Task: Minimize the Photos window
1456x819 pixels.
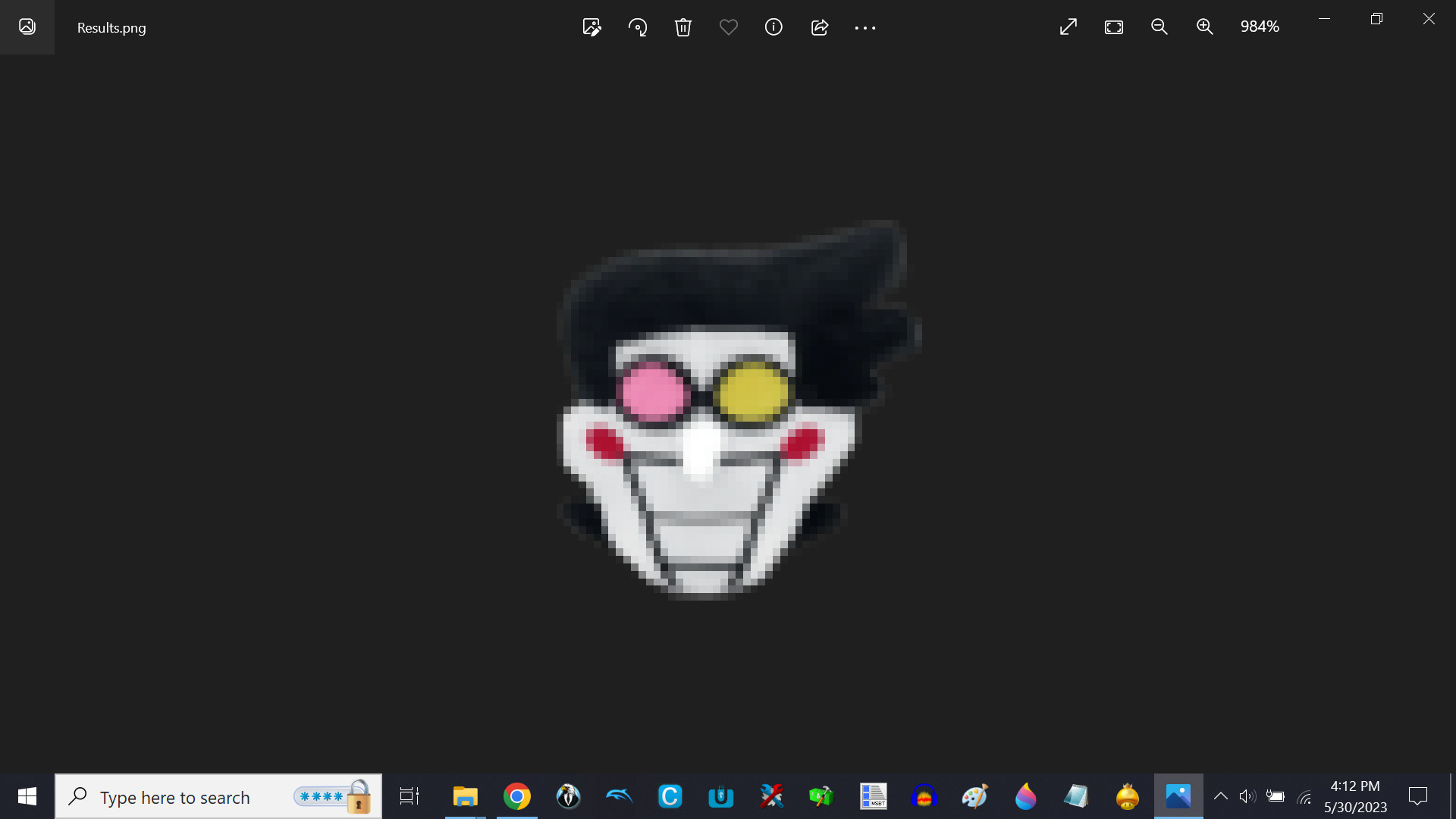Action: click(1324, 19)
